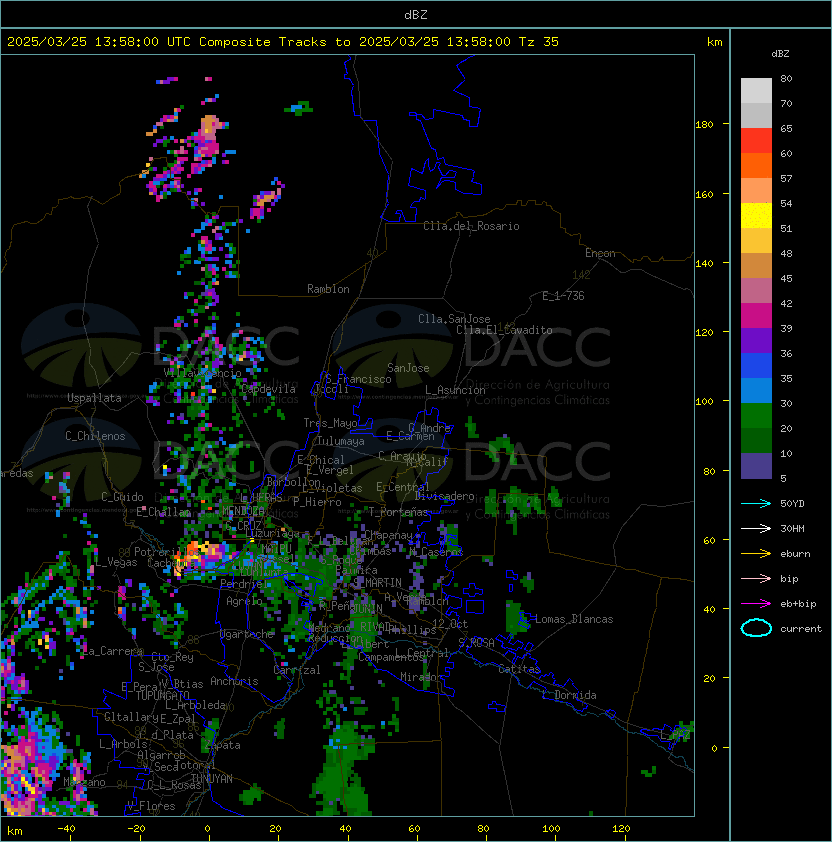832x842 pixels.
Task: Click the 'L_Asuncion' place label
Action: pyautogui.click(x=455, y=390)
